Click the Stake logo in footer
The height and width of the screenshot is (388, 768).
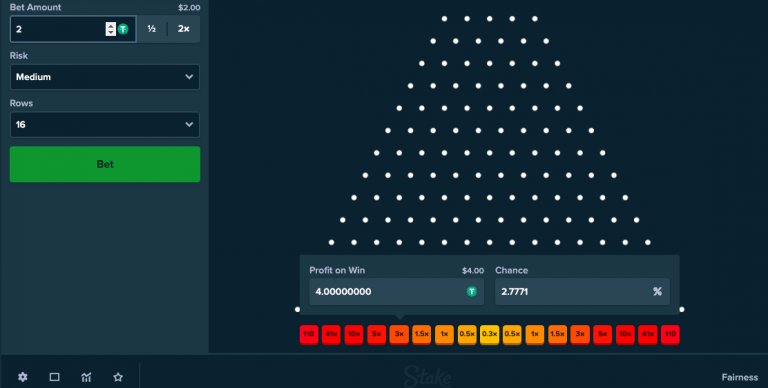click(x=427, y=376)
